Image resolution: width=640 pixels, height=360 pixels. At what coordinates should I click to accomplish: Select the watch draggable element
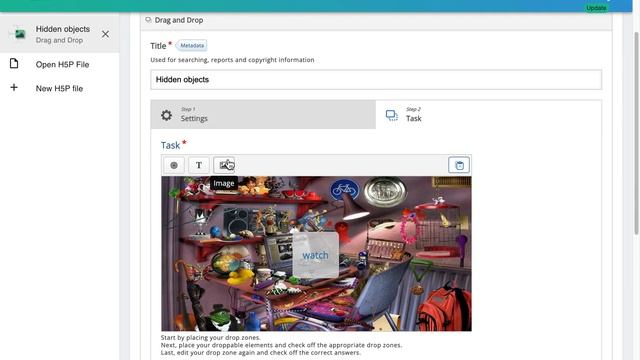(x=316, y=256)
